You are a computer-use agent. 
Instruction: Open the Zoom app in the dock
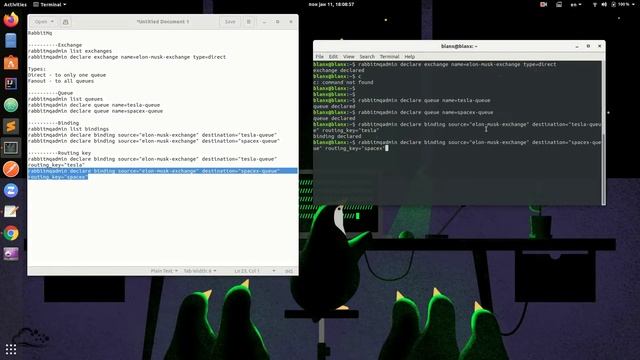(11, 190)
